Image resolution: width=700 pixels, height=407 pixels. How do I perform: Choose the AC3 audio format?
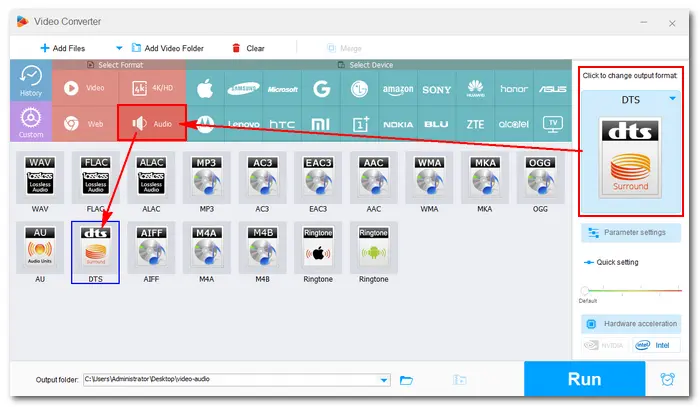click(x=262, y=177)
